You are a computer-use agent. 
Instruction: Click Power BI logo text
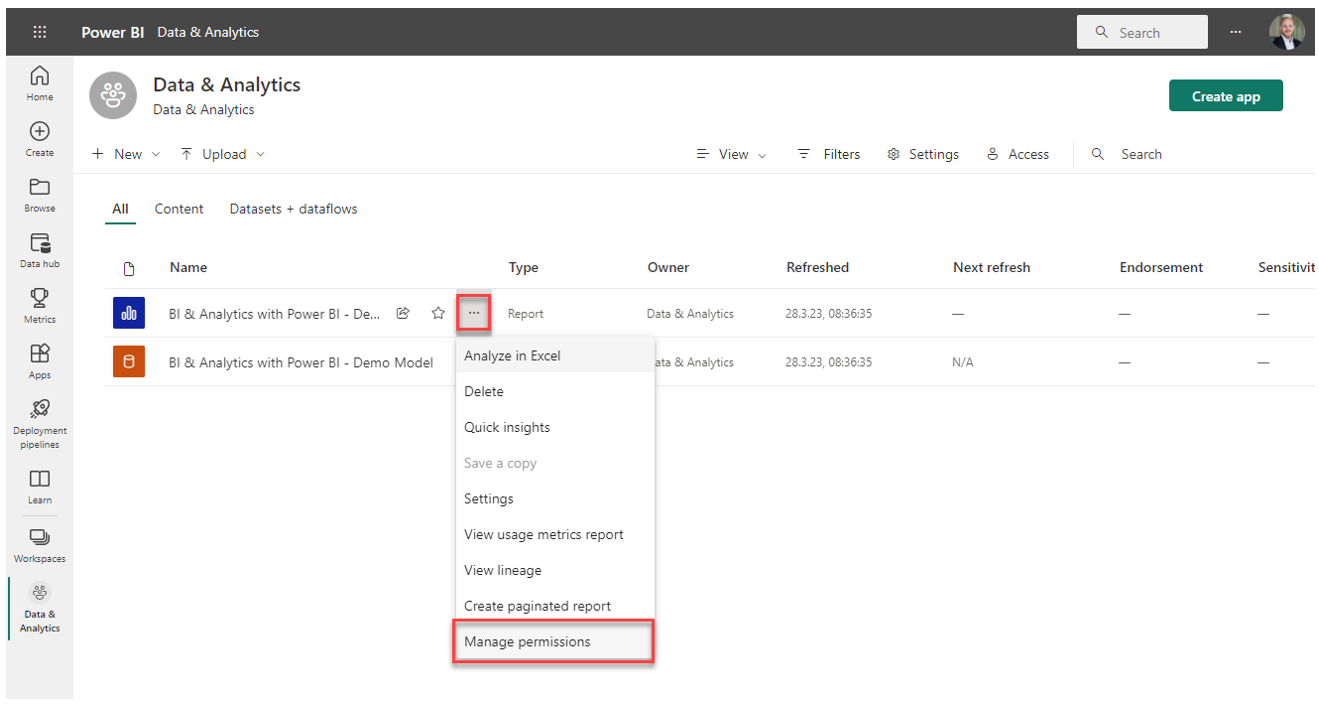112,32
